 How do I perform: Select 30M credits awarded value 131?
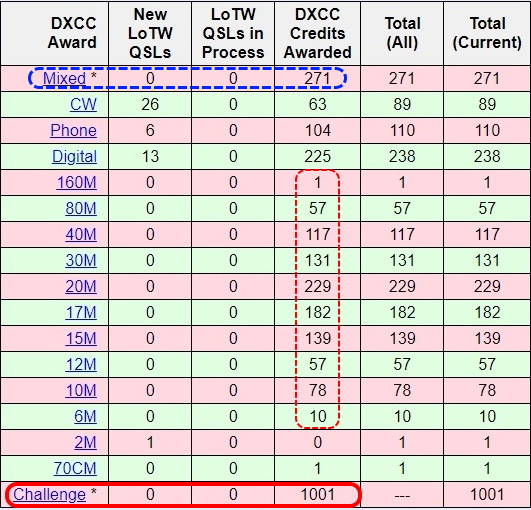318,260
